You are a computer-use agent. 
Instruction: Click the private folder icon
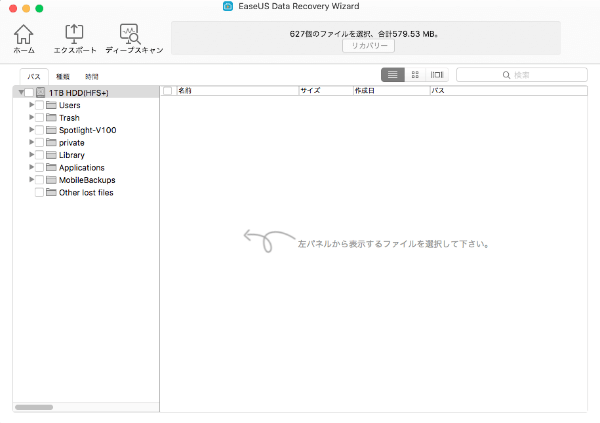(x=51, y=142)
